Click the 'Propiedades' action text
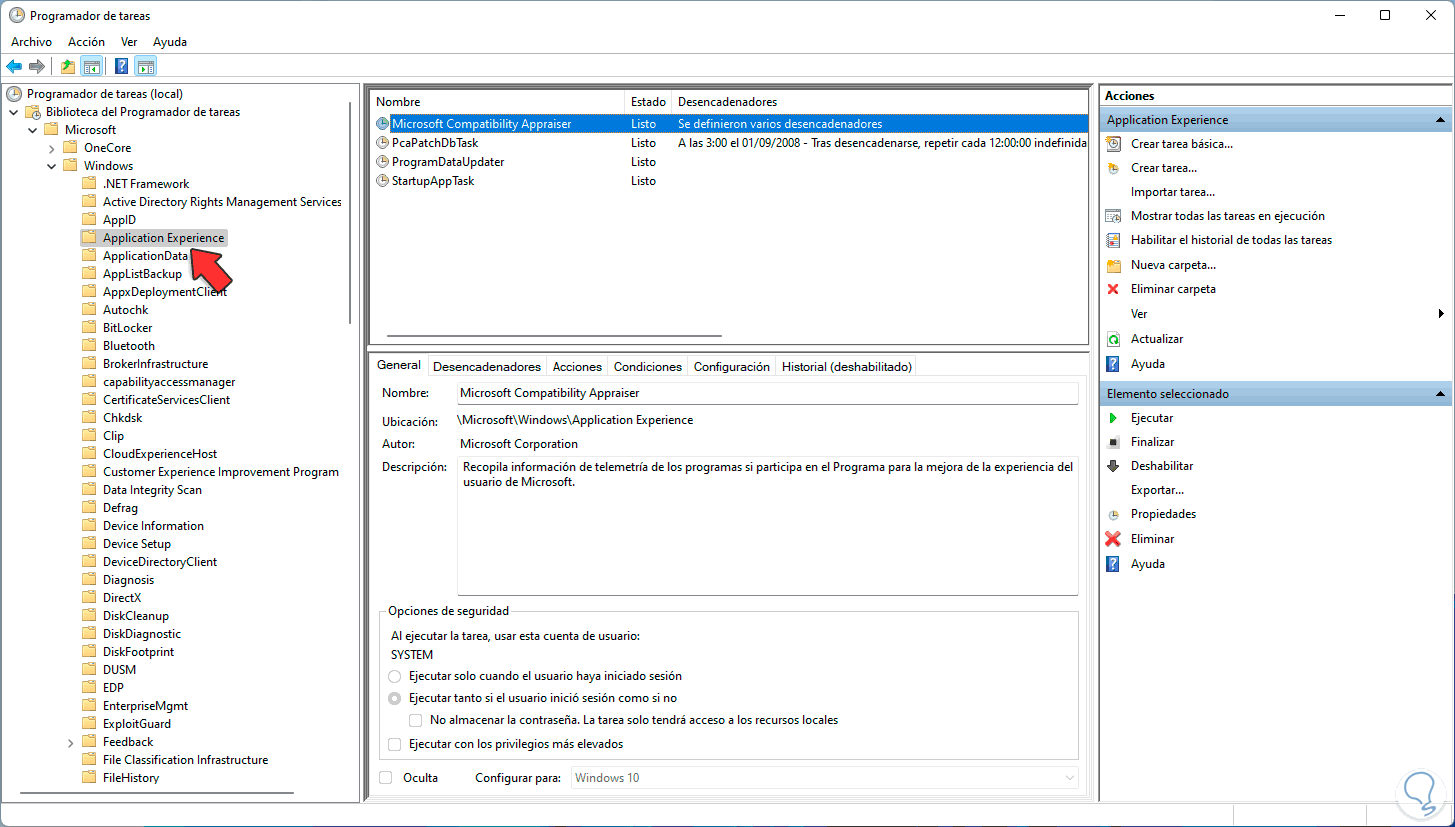The height and width of the screenshot is (827, 1455). 1163,514
